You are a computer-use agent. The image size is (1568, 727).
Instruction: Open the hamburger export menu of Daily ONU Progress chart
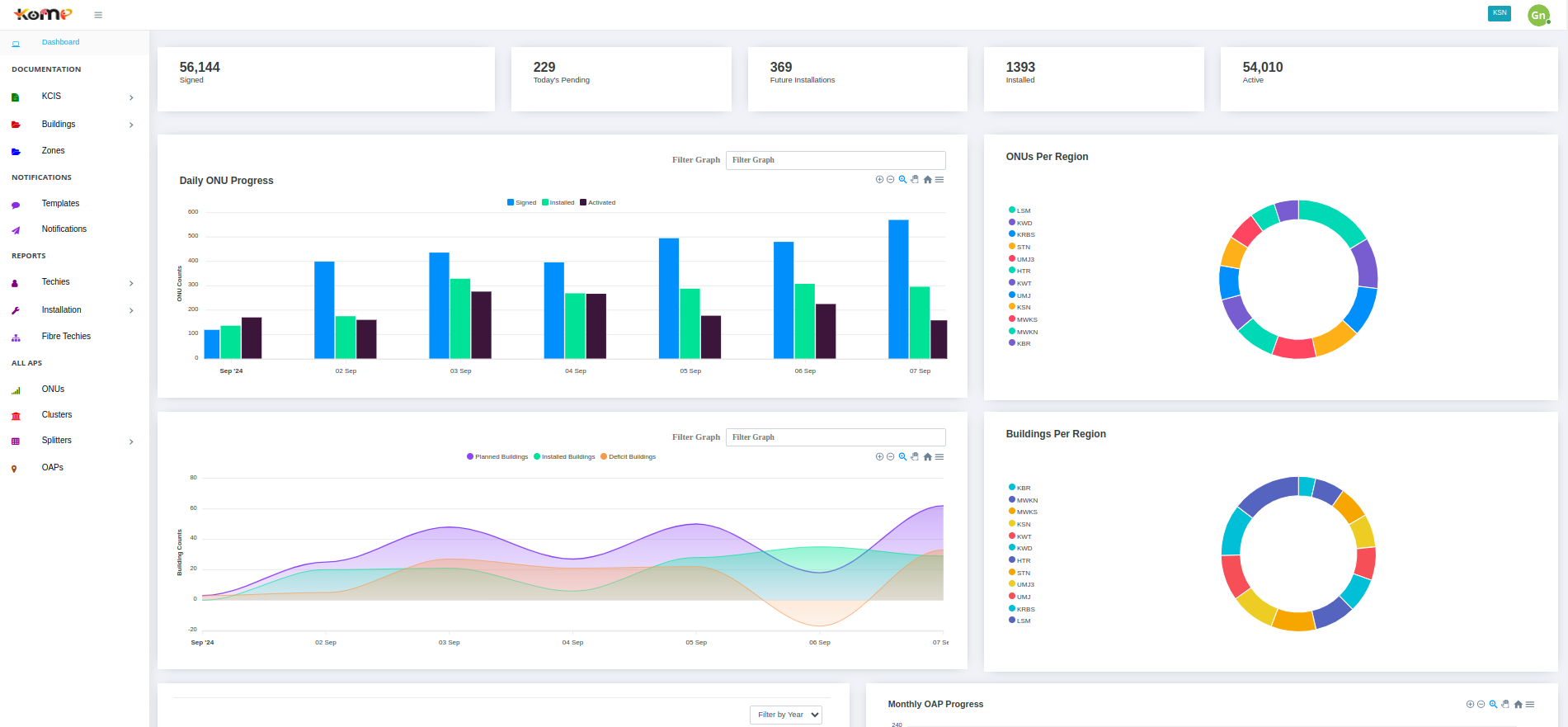pyautogui.click(x=939, y=179)
